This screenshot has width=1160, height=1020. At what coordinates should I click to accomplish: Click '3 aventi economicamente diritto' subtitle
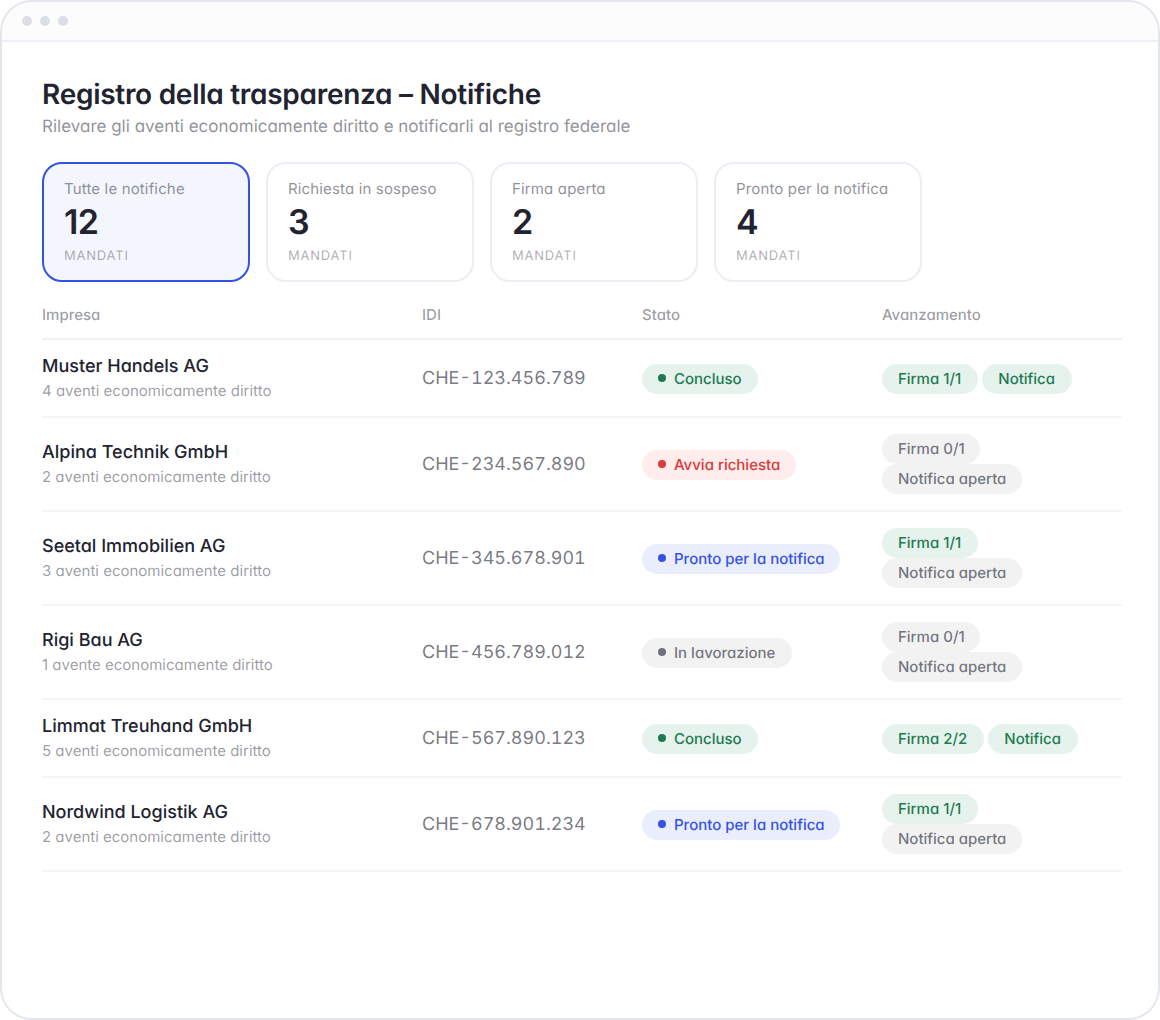[157, 571]
